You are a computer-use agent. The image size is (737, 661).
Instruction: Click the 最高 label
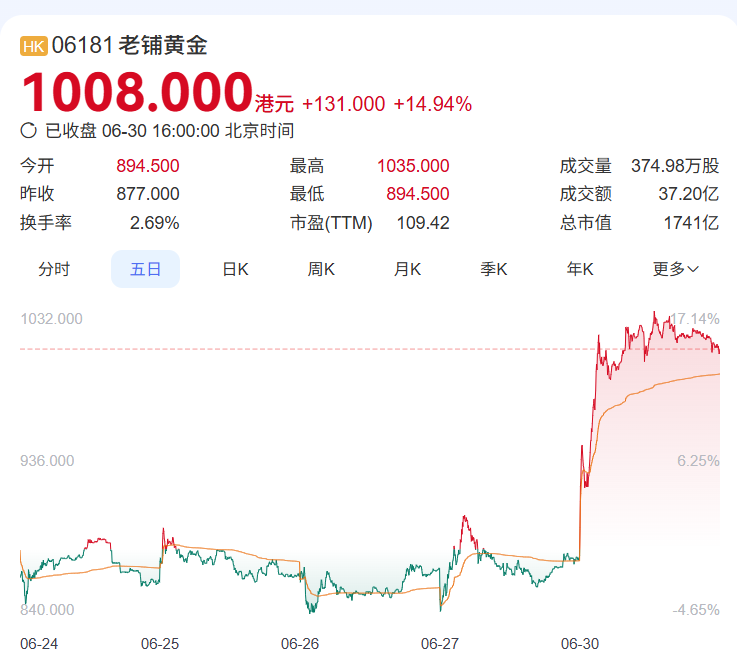click(x=306, y=166)
